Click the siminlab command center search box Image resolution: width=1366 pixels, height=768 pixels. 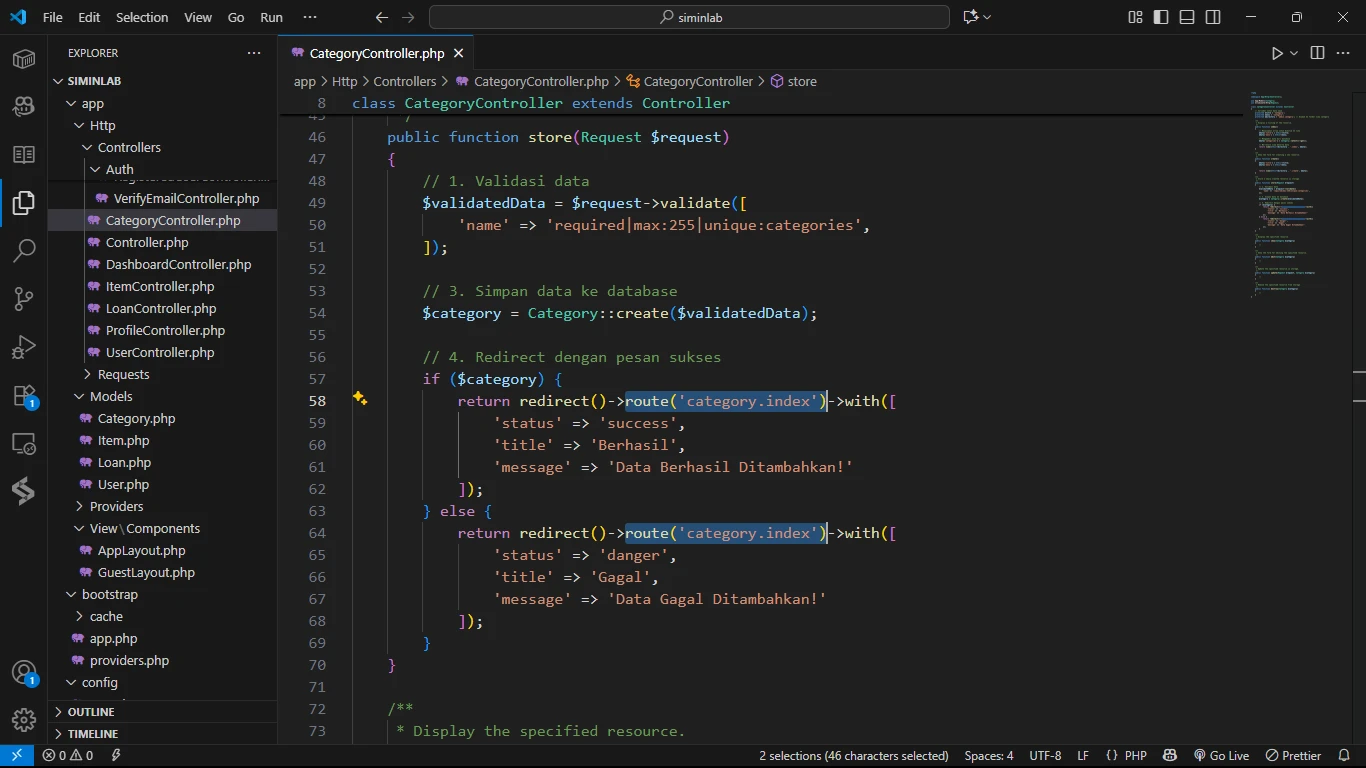click(689, 17)
